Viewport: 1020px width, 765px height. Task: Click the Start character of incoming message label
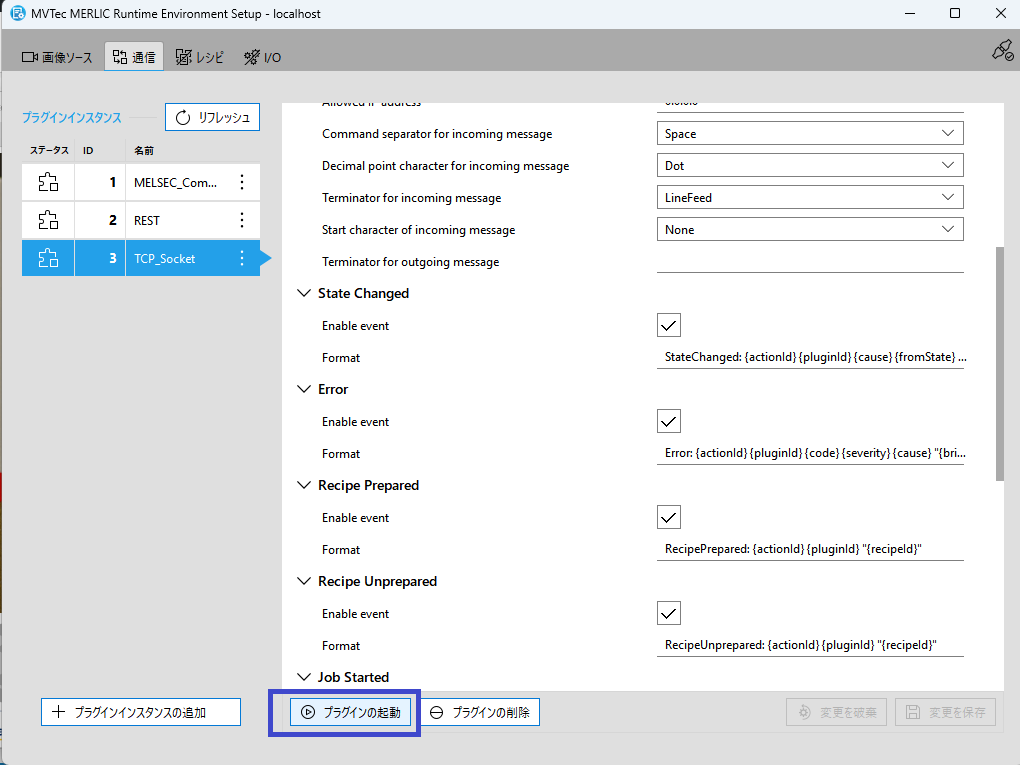click(x=418, y=230)
